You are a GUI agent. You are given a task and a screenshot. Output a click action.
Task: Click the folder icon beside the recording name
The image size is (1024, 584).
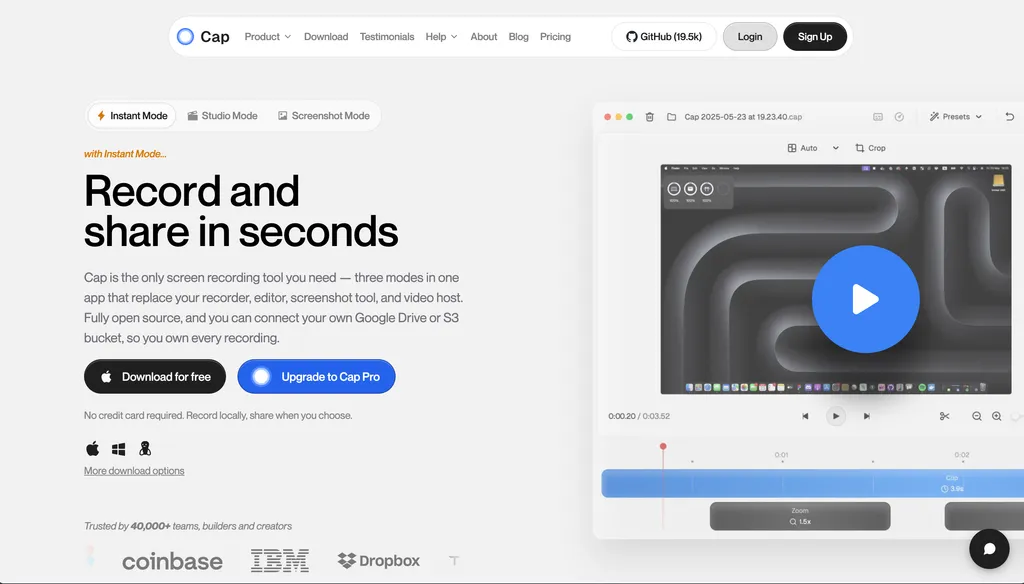(x=671, y=117)
